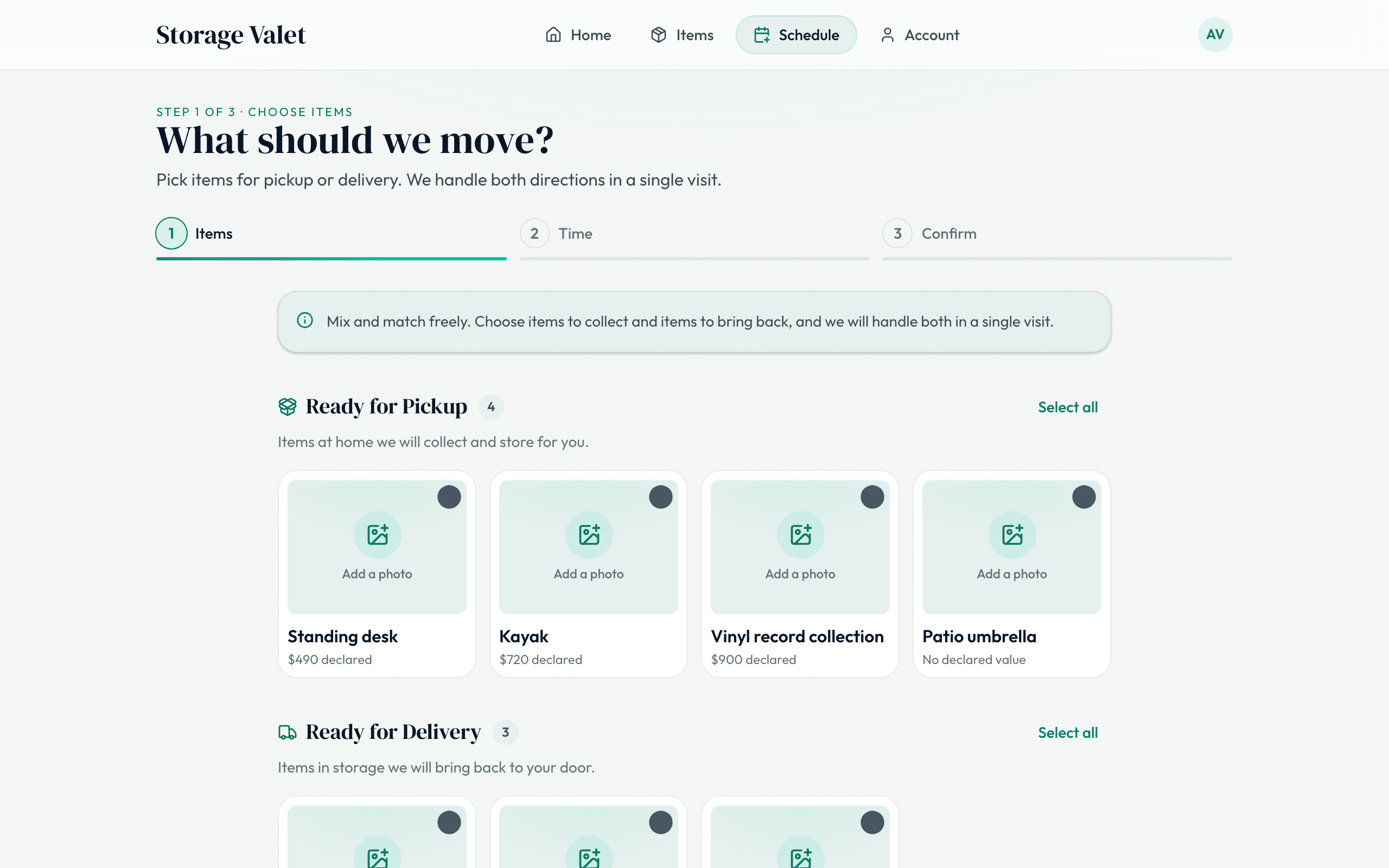Click the add photo icon on Vinyl record collection
This screenshot has width=1389, height=868.
(801, 534)
